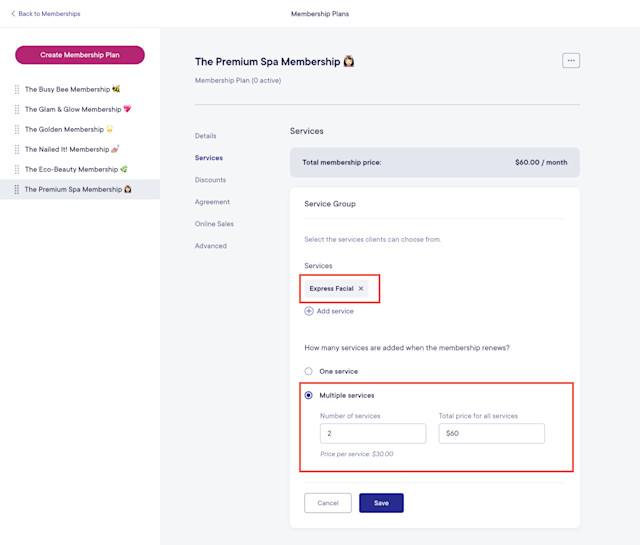The width and height of the screenshot is (640, 545).
Task: Click the back arrow to Memberships
Action: (x=13, y=13)
